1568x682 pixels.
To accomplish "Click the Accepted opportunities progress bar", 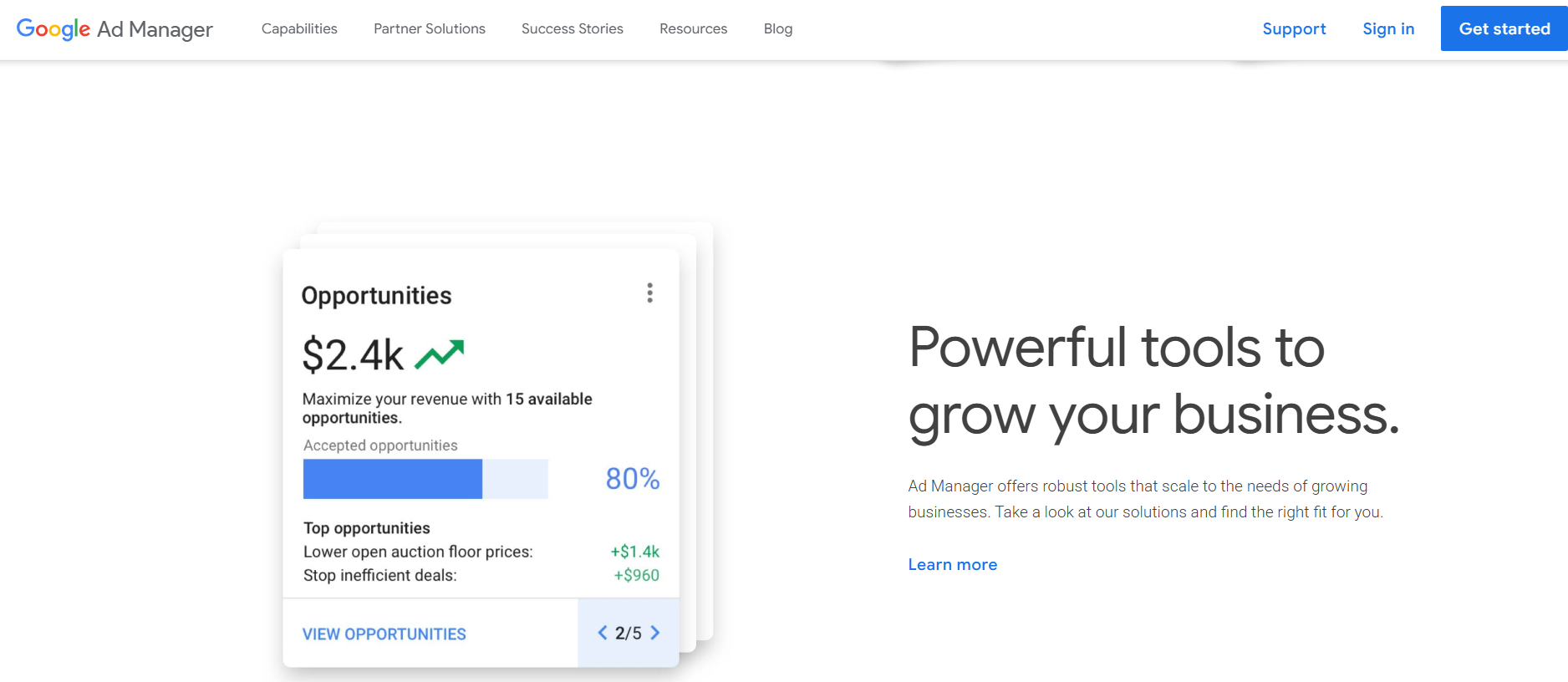I will point(425,479).
